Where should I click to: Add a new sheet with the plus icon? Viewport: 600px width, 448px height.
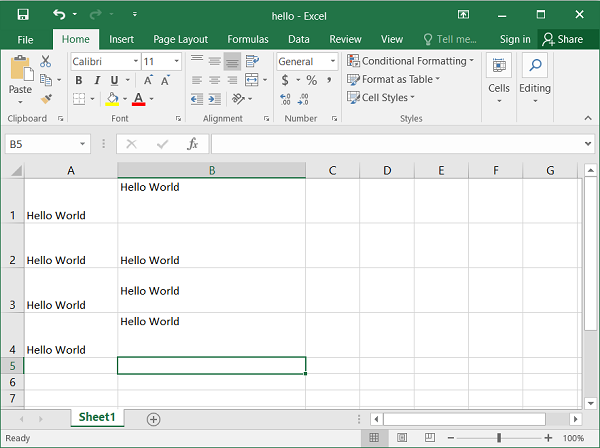pos(153,419)
